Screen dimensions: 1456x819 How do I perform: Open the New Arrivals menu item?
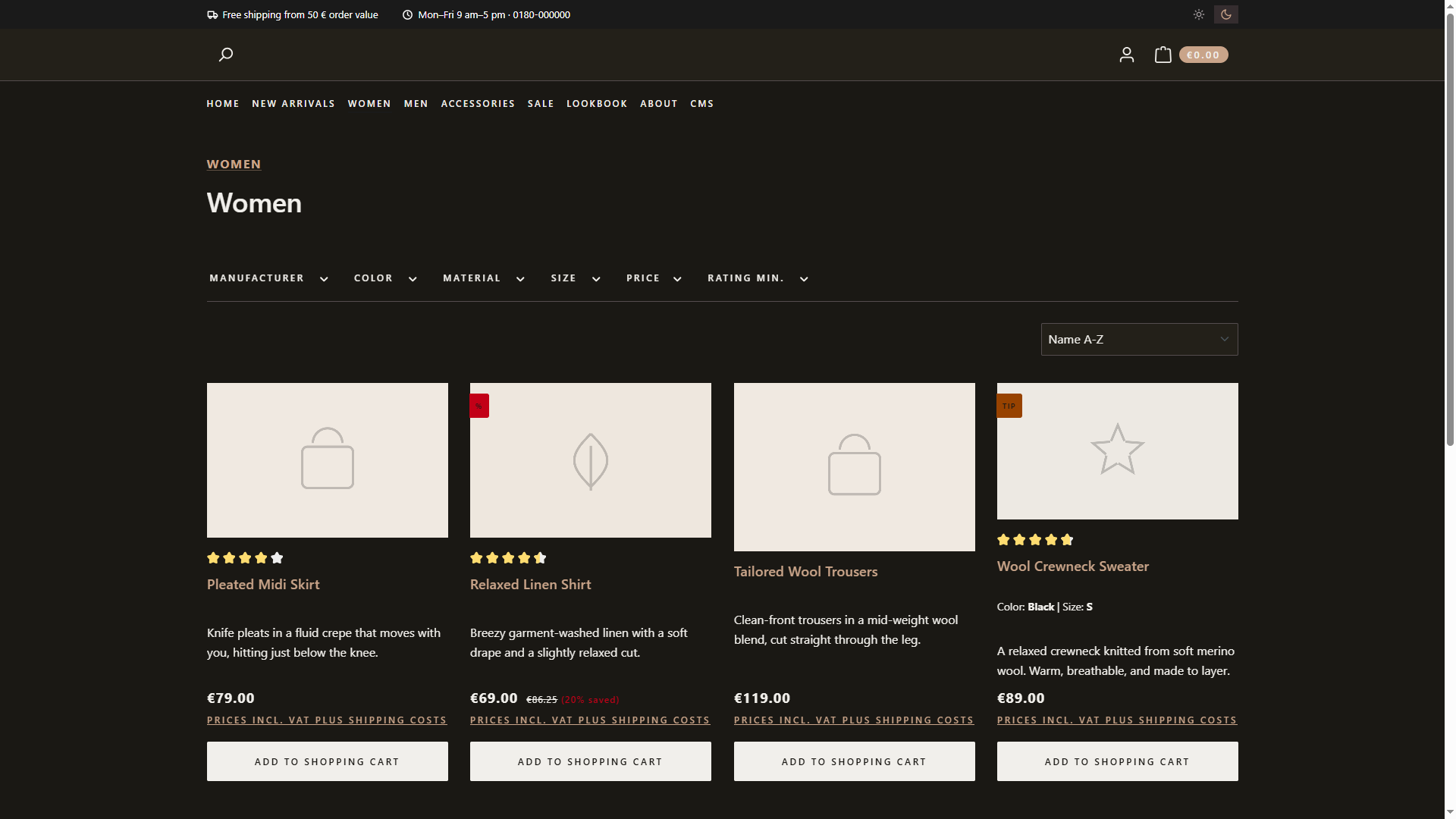[293, 104]
